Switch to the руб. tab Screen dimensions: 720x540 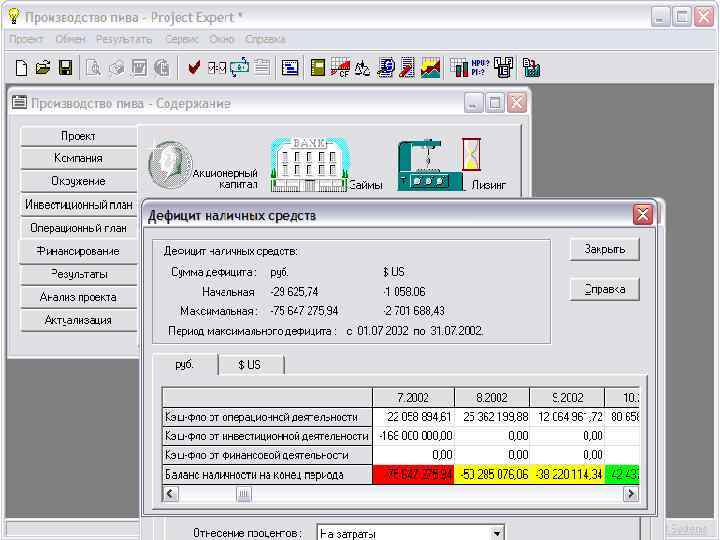pos(185,365)
